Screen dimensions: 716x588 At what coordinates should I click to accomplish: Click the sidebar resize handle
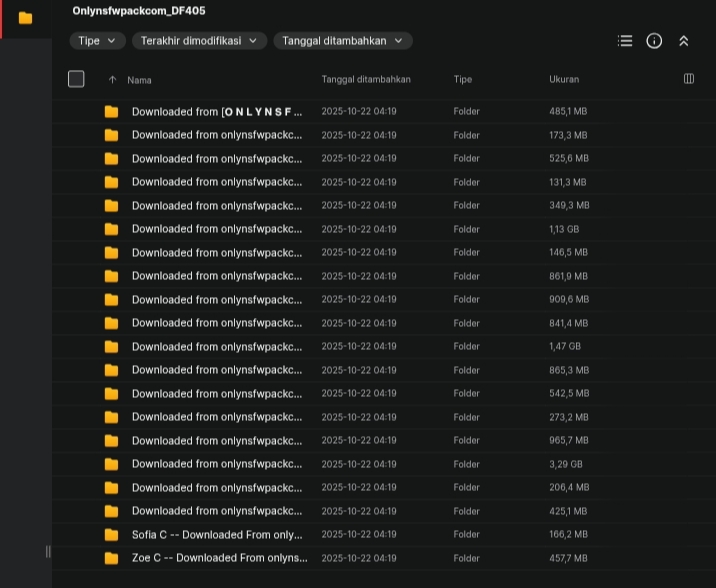click(48, 551)
